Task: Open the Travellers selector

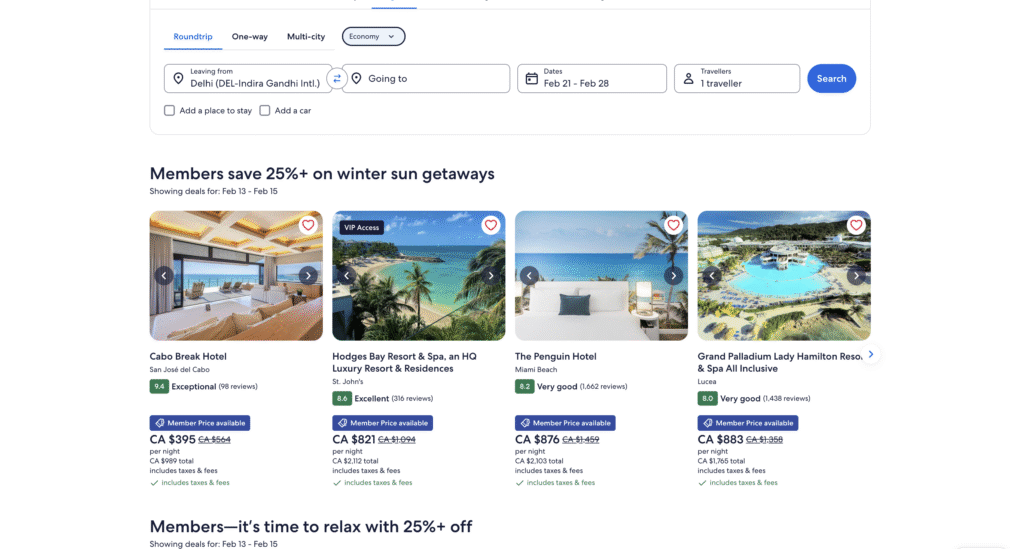Action: [737, 79]
